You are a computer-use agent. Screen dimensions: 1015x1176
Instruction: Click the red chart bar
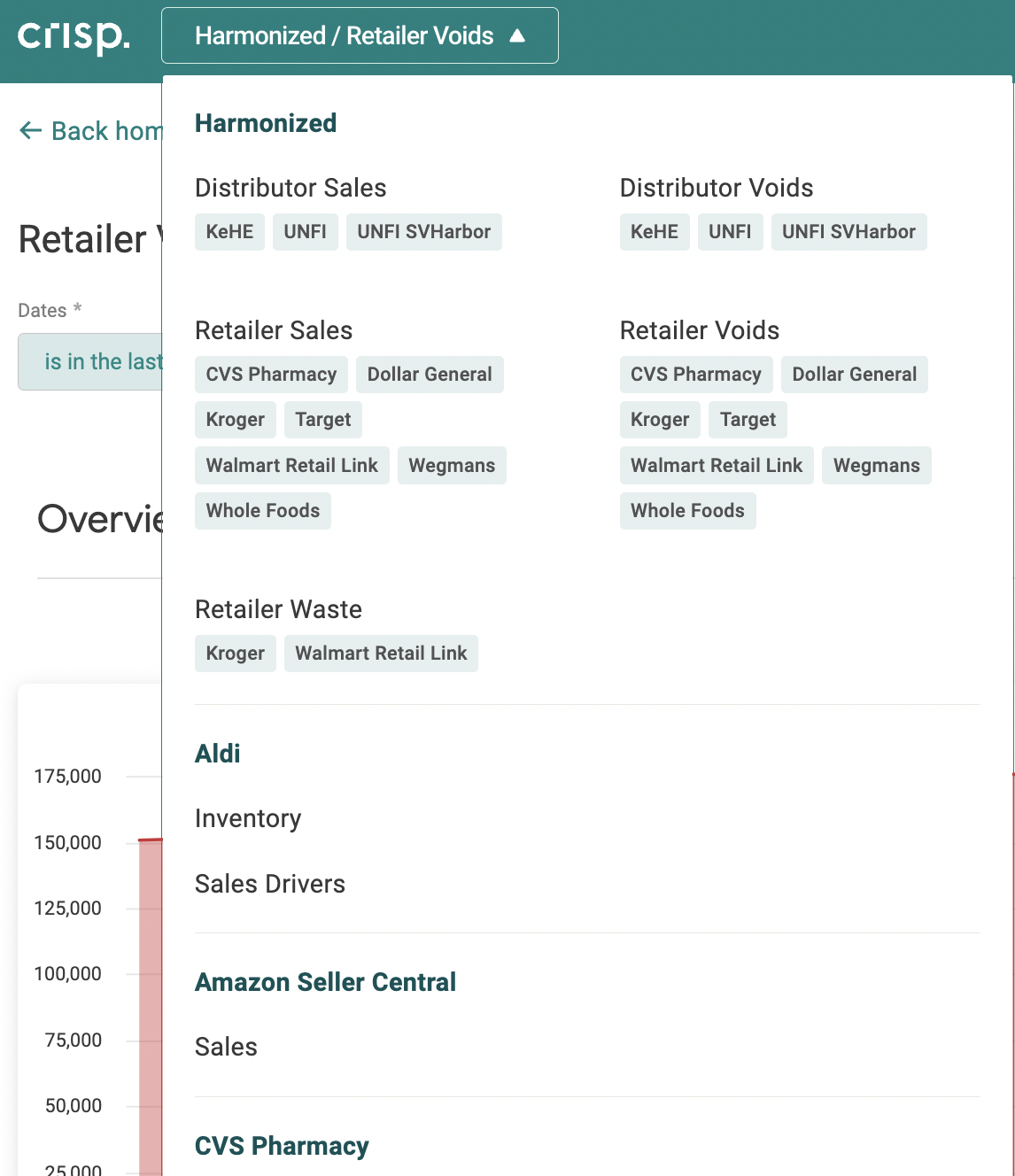click(x=151, y=1007)
